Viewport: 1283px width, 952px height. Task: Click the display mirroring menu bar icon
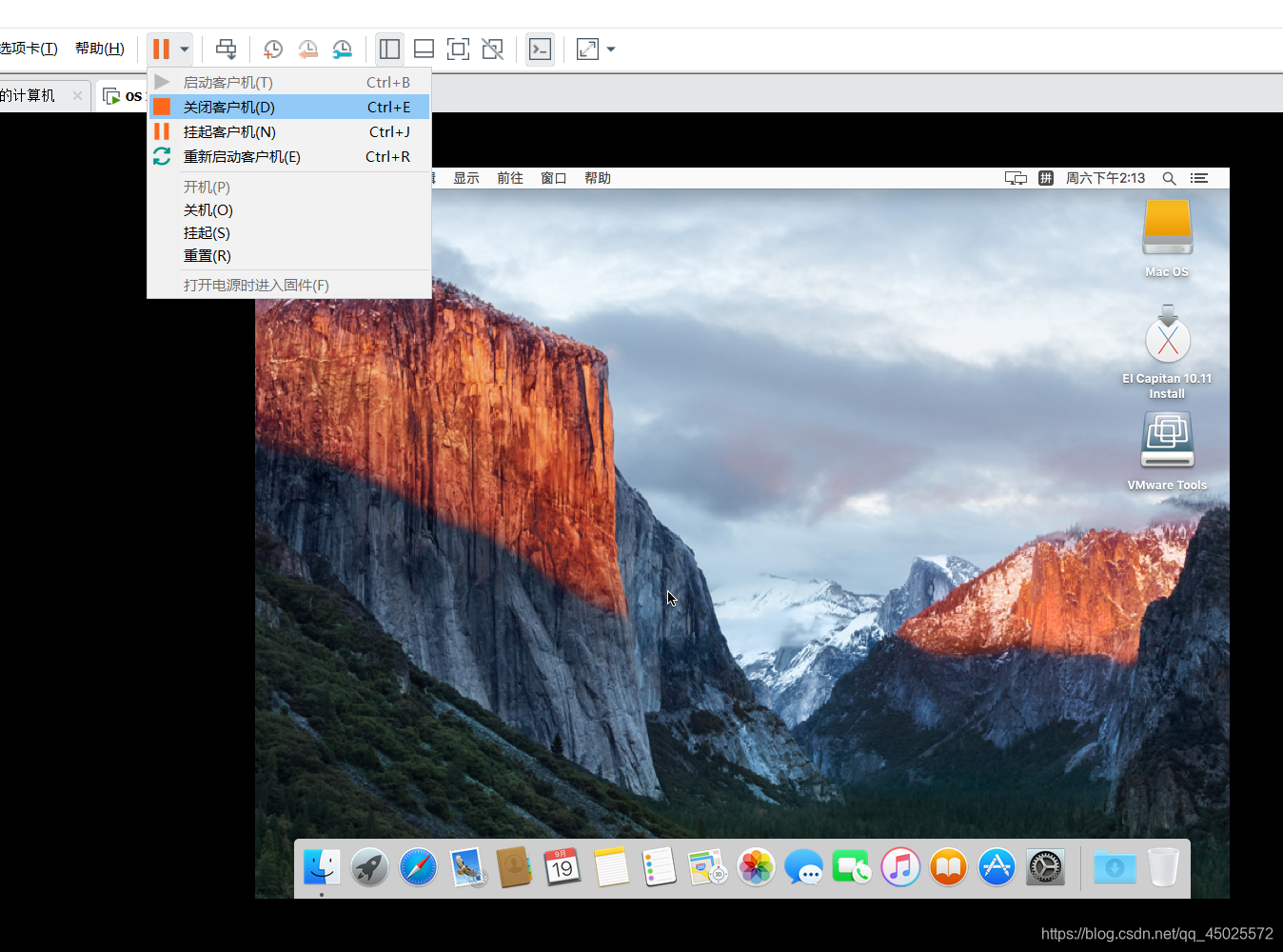[x=1016, y=178]
